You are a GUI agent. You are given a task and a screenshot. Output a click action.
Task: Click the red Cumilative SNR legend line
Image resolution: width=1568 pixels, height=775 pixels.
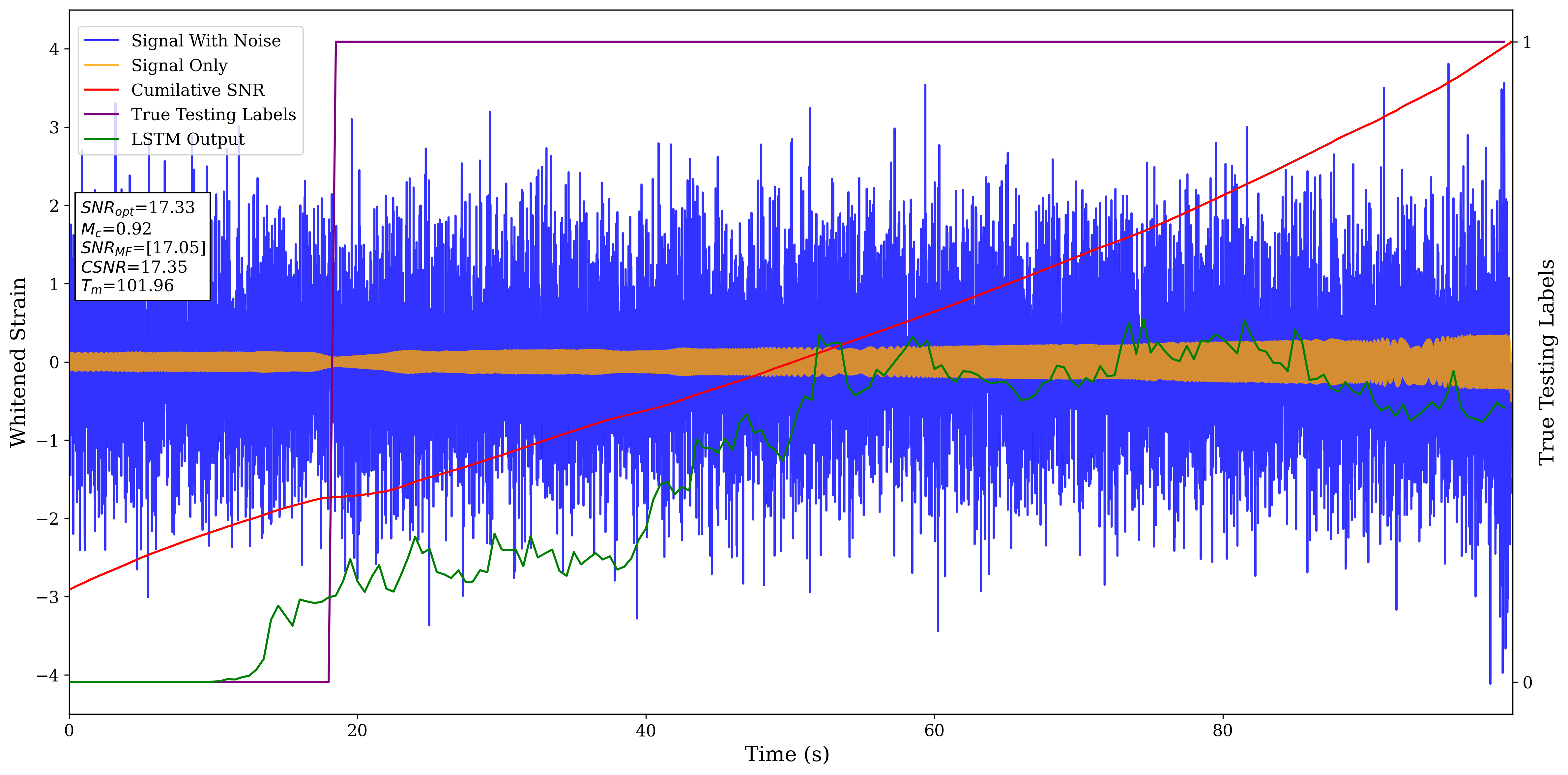(101, 90)
